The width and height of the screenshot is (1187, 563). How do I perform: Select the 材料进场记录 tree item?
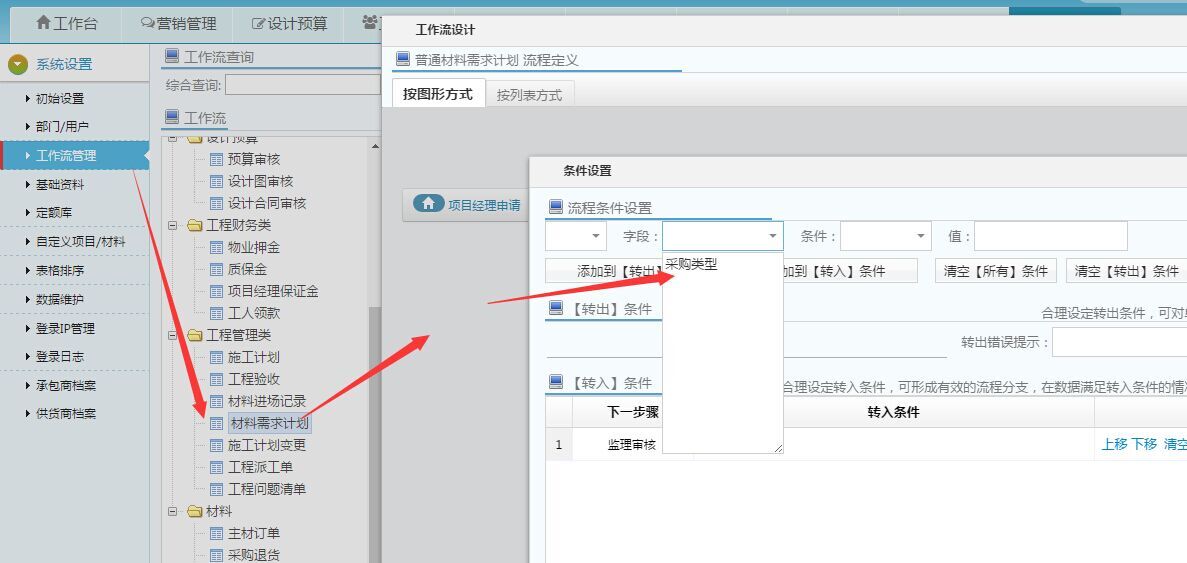(267, 401)
